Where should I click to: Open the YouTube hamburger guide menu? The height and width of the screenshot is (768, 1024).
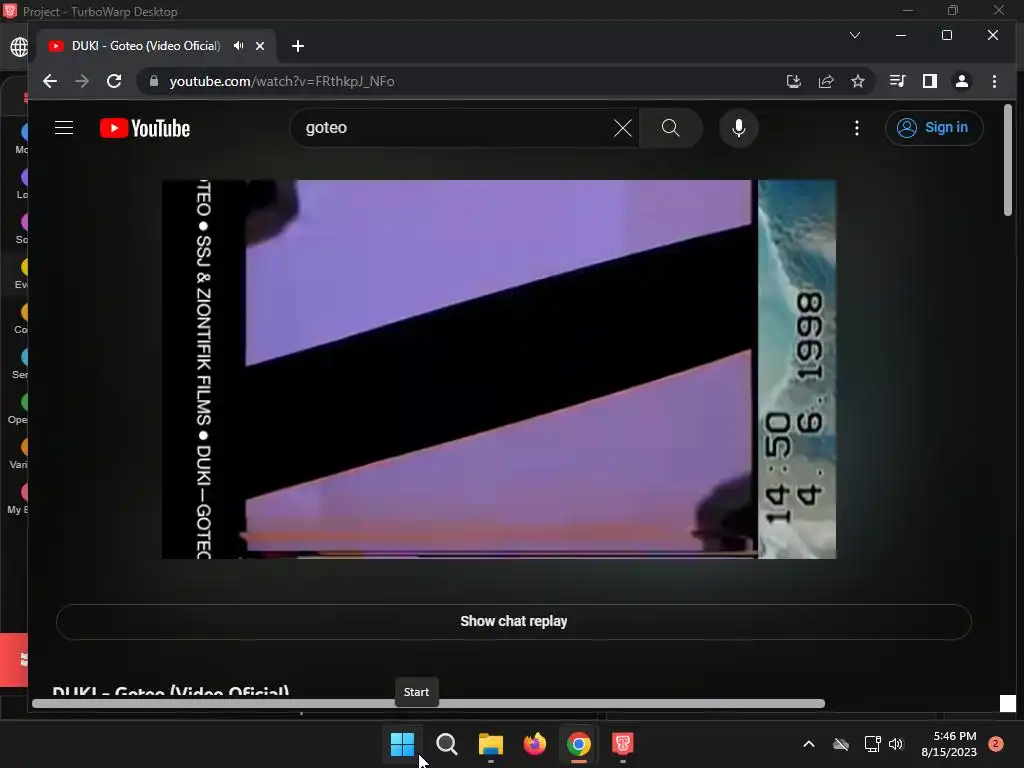click(x=64, y=127)
